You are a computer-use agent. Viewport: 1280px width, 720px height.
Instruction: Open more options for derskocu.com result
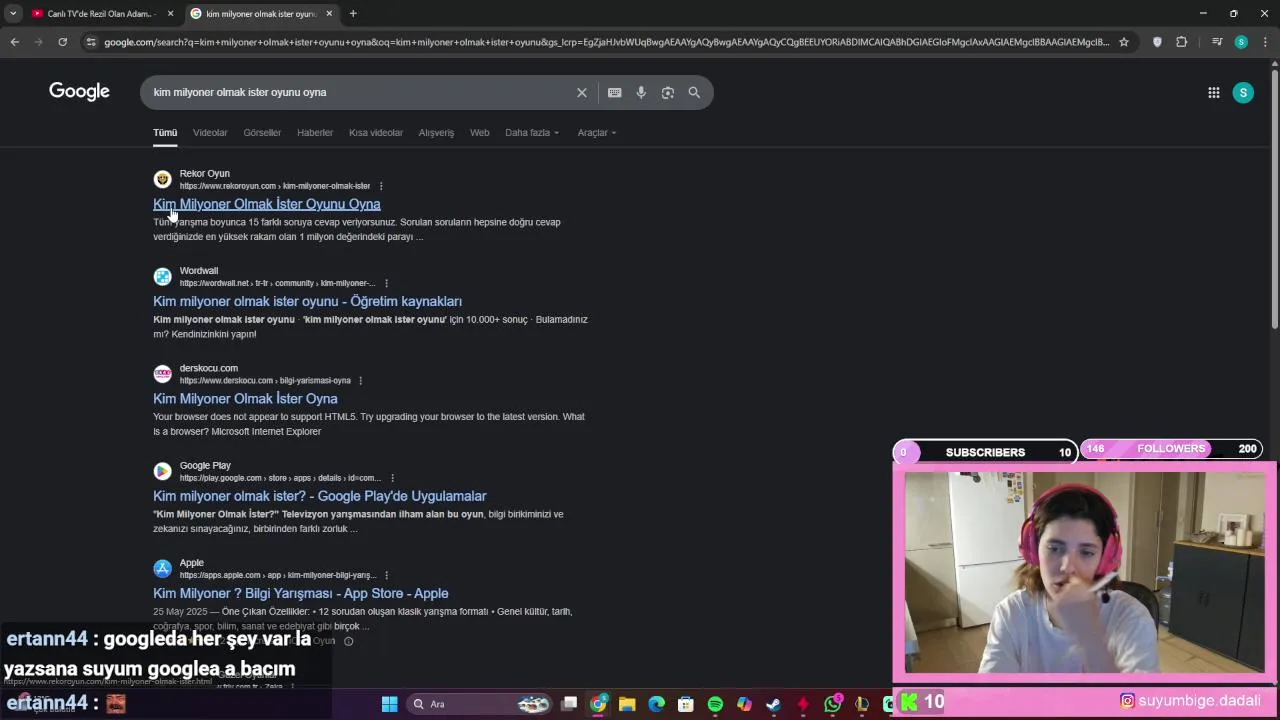(x=360, y=381)
